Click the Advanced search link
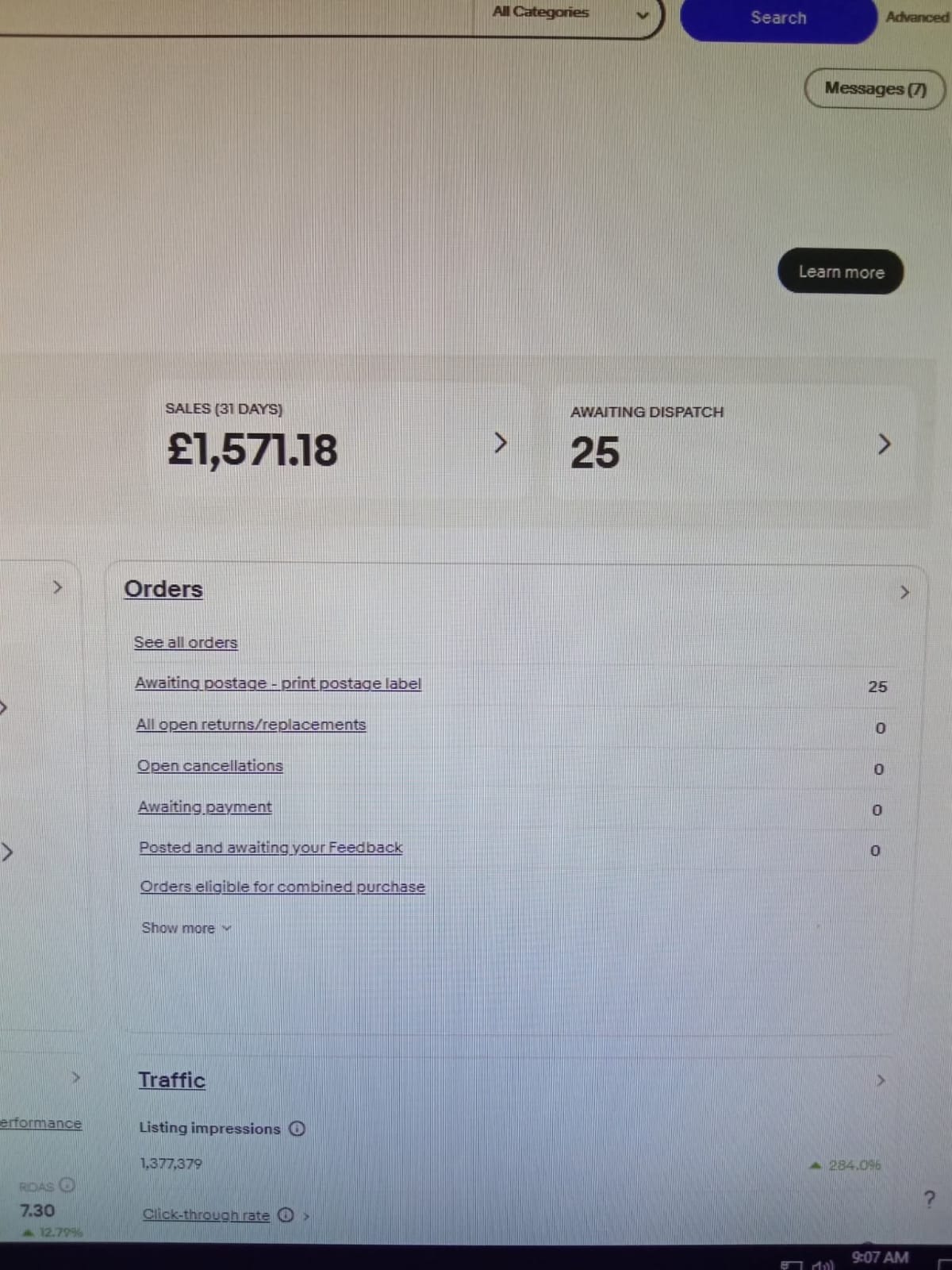This screenshot has width=952, height=1270. click(x=917, y=17)
